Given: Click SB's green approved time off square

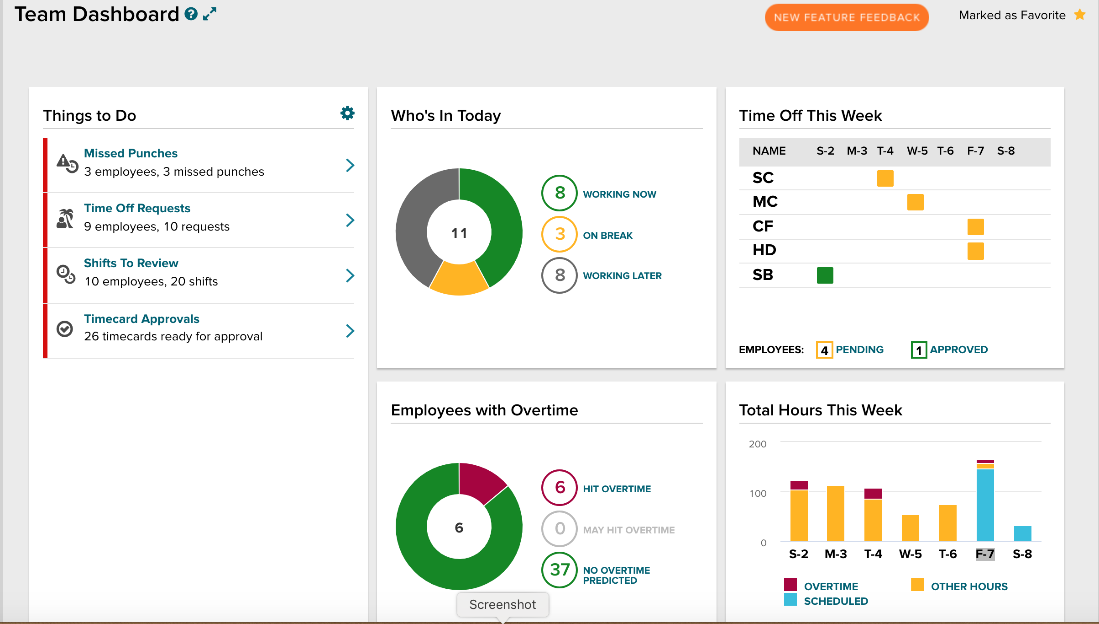Looking at the screenshot, I should point(825,275).
